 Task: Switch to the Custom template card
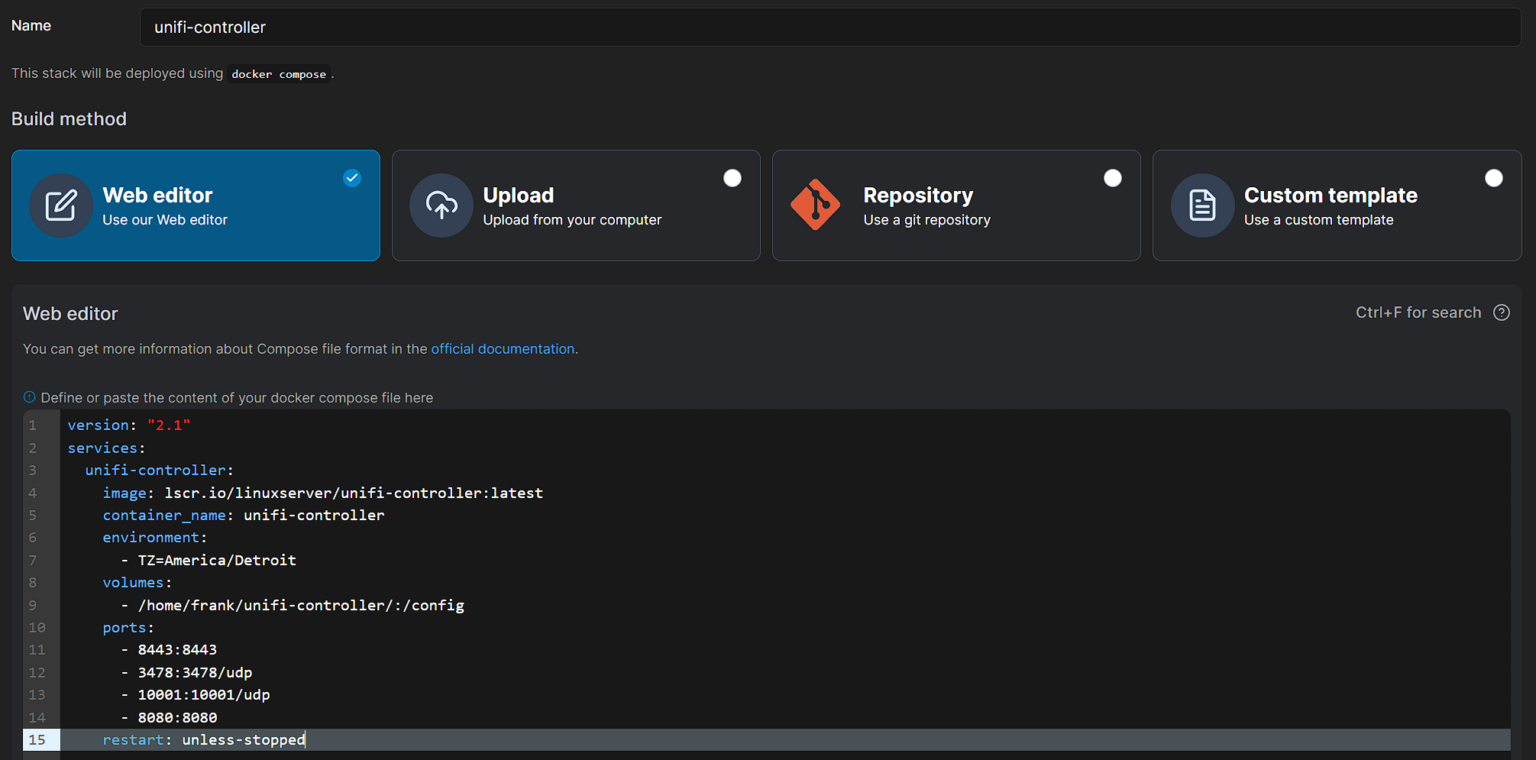[x=1337, y=205]
